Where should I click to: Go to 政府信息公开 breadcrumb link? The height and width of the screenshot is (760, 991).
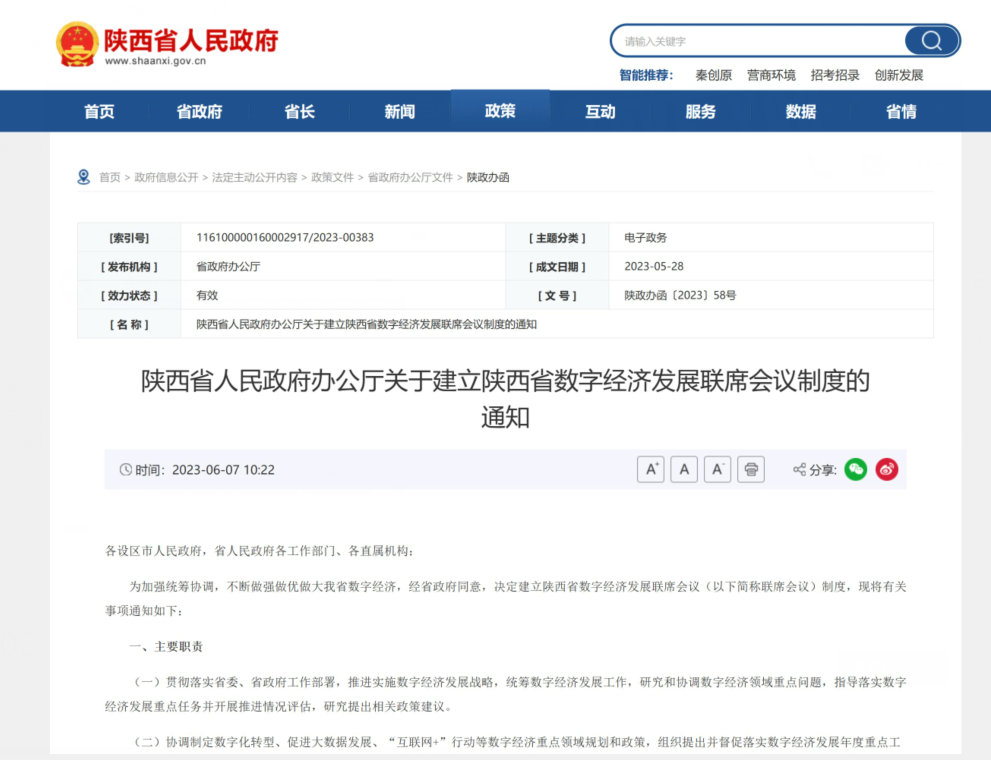tap(166, 178)
